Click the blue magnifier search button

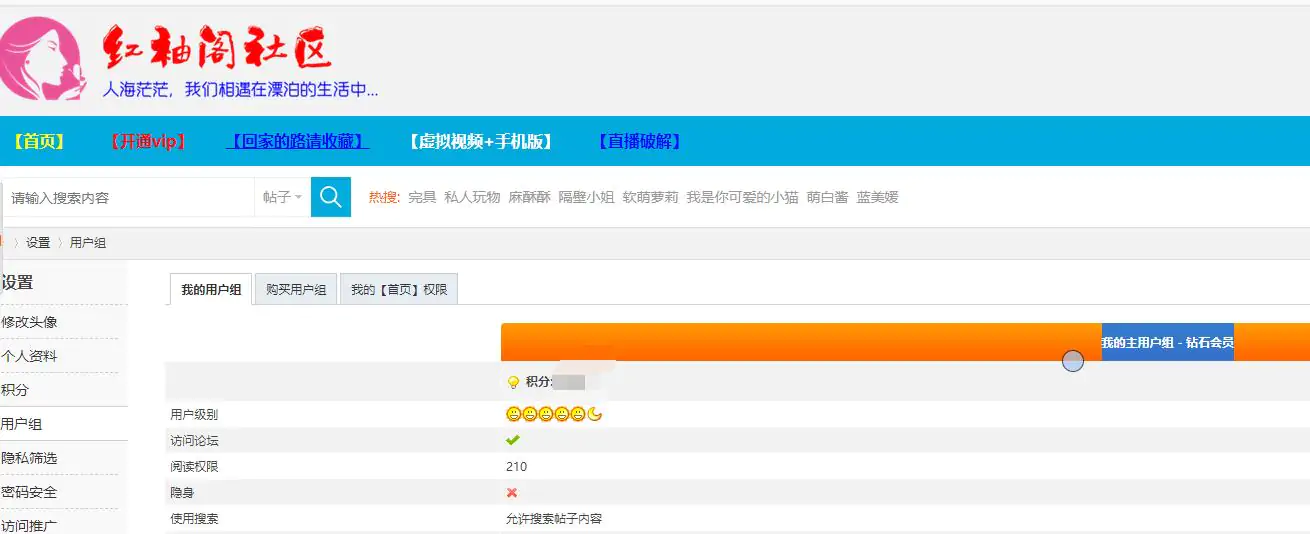(x=331, y=197)
